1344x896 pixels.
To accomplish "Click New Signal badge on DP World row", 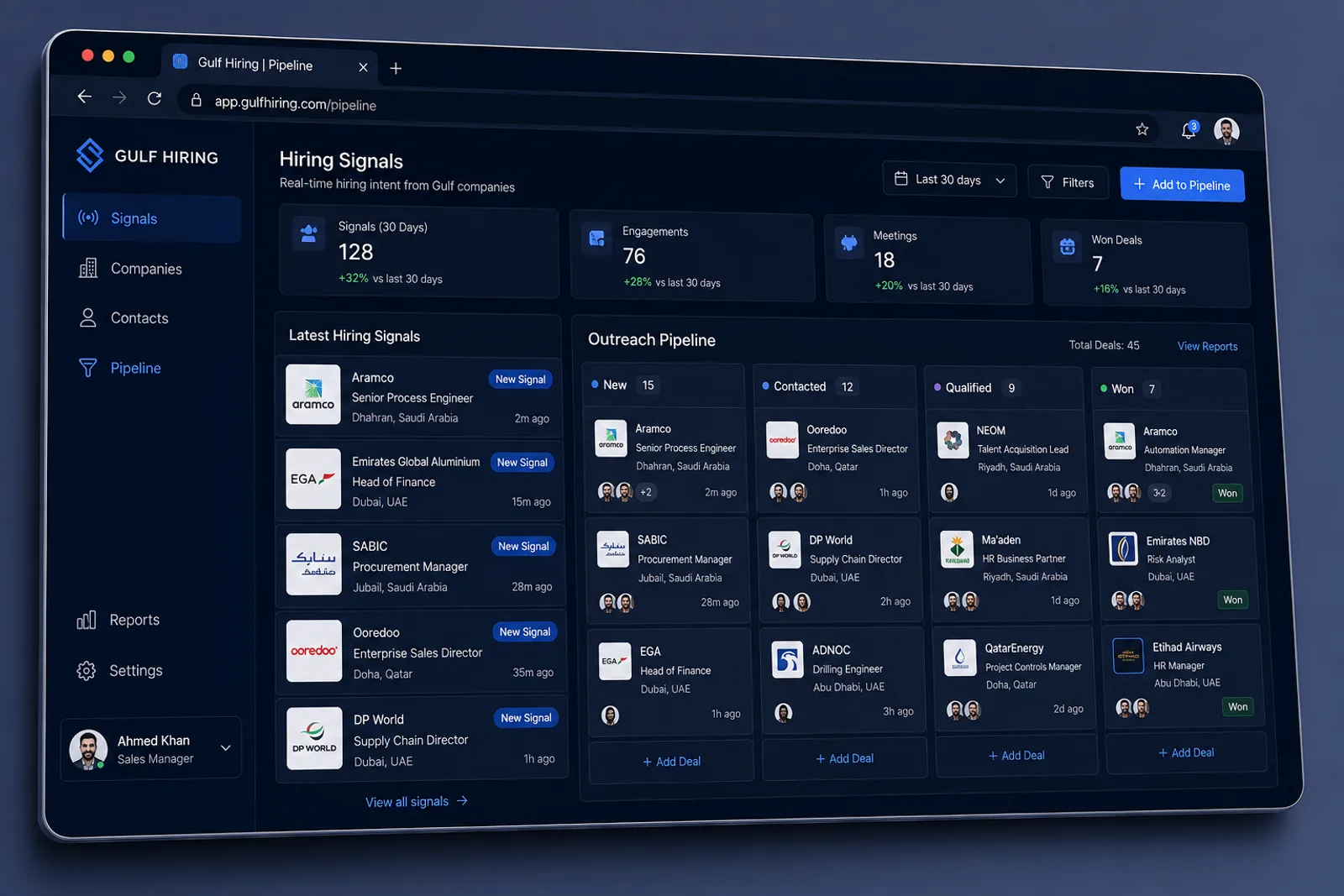I will click(x=526, y=718).
